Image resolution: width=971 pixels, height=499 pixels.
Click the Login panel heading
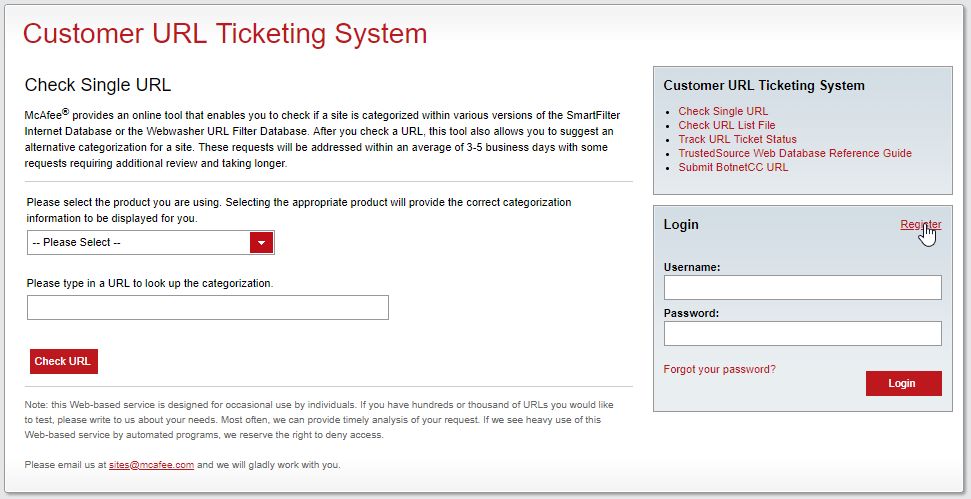click(681, 225)
